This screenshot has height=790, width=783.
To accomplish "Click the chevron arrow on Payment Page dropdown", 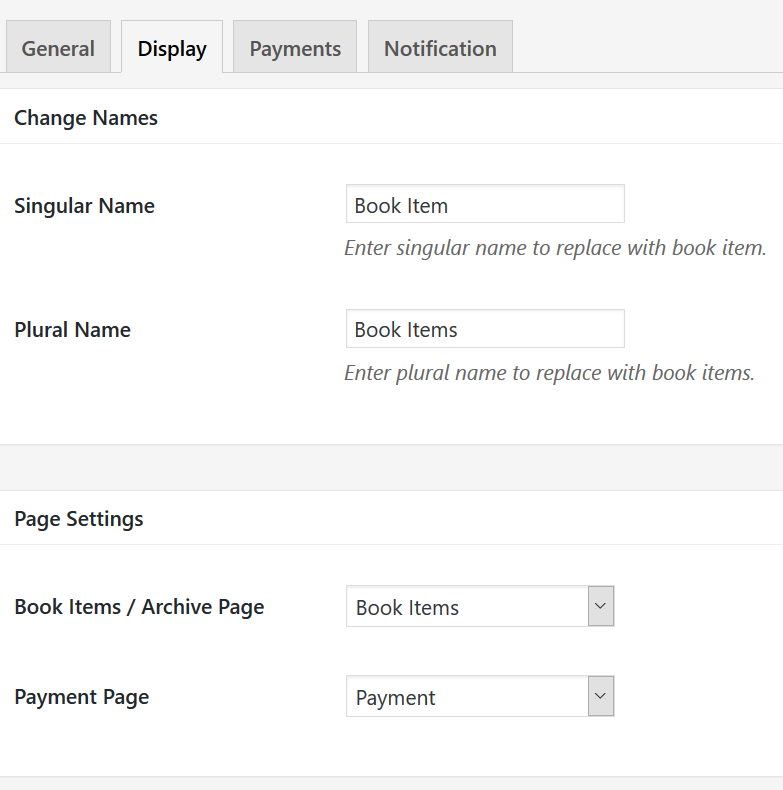I will (x=600, y=696).
